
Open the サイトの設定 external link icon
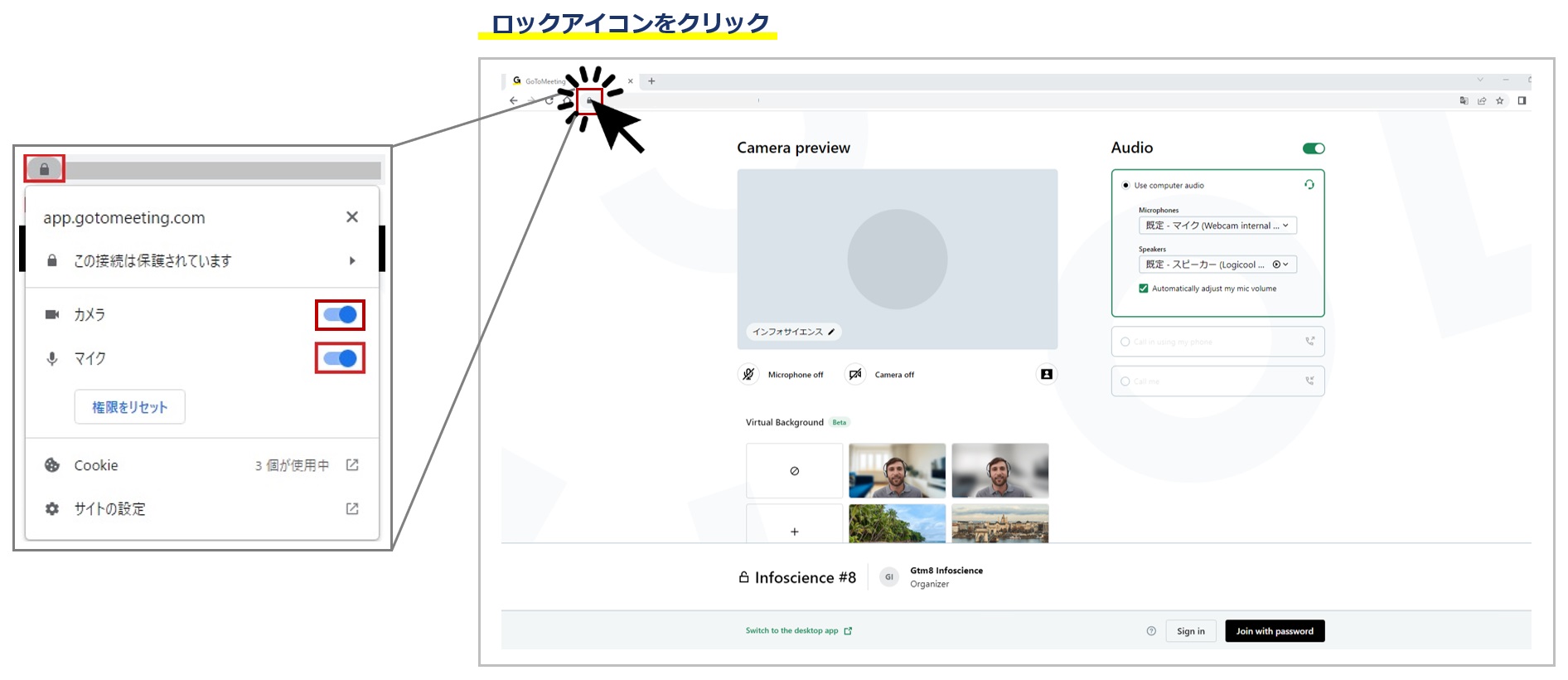(x=352, y=508)
